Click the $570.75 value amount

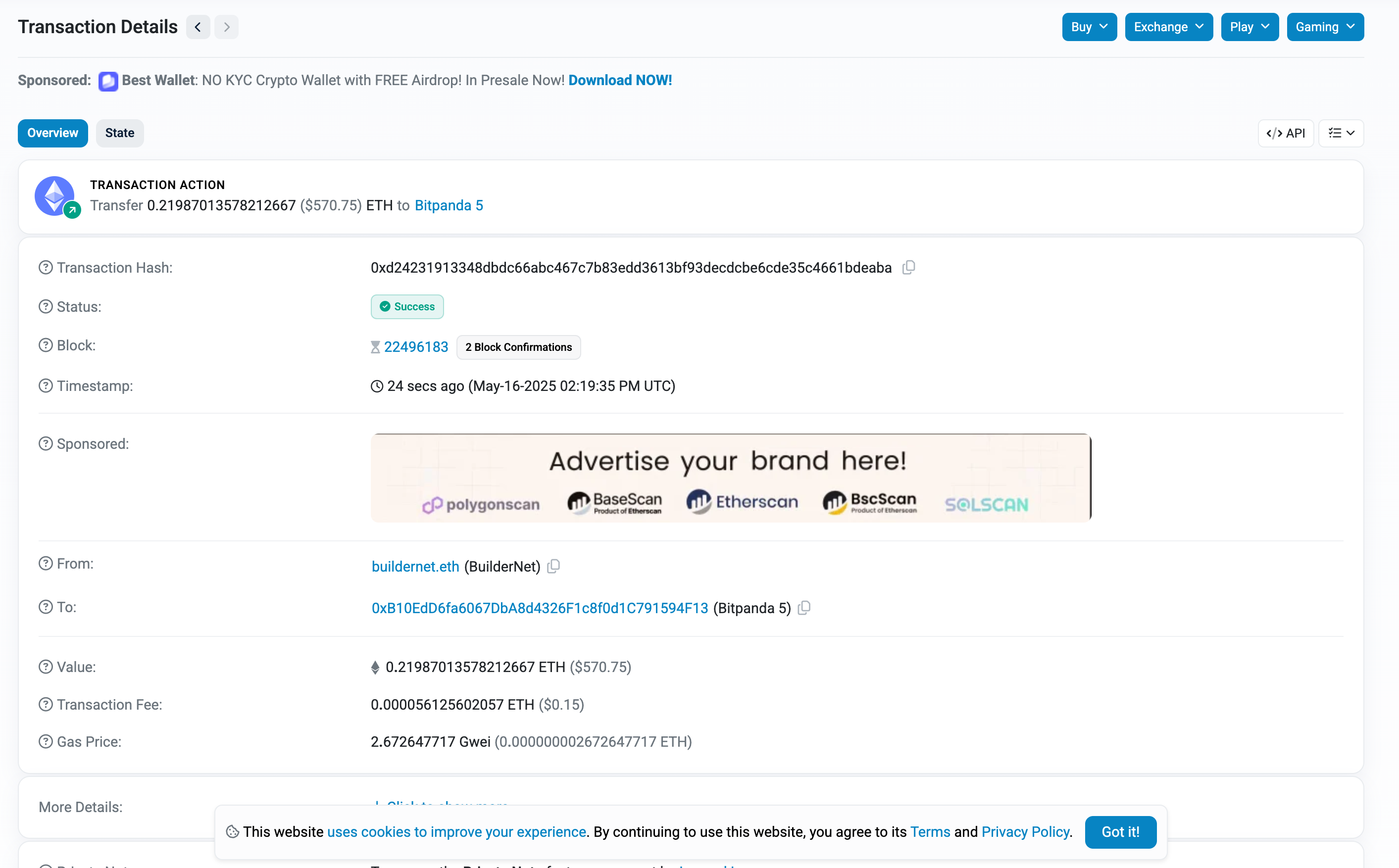point(600,667)
